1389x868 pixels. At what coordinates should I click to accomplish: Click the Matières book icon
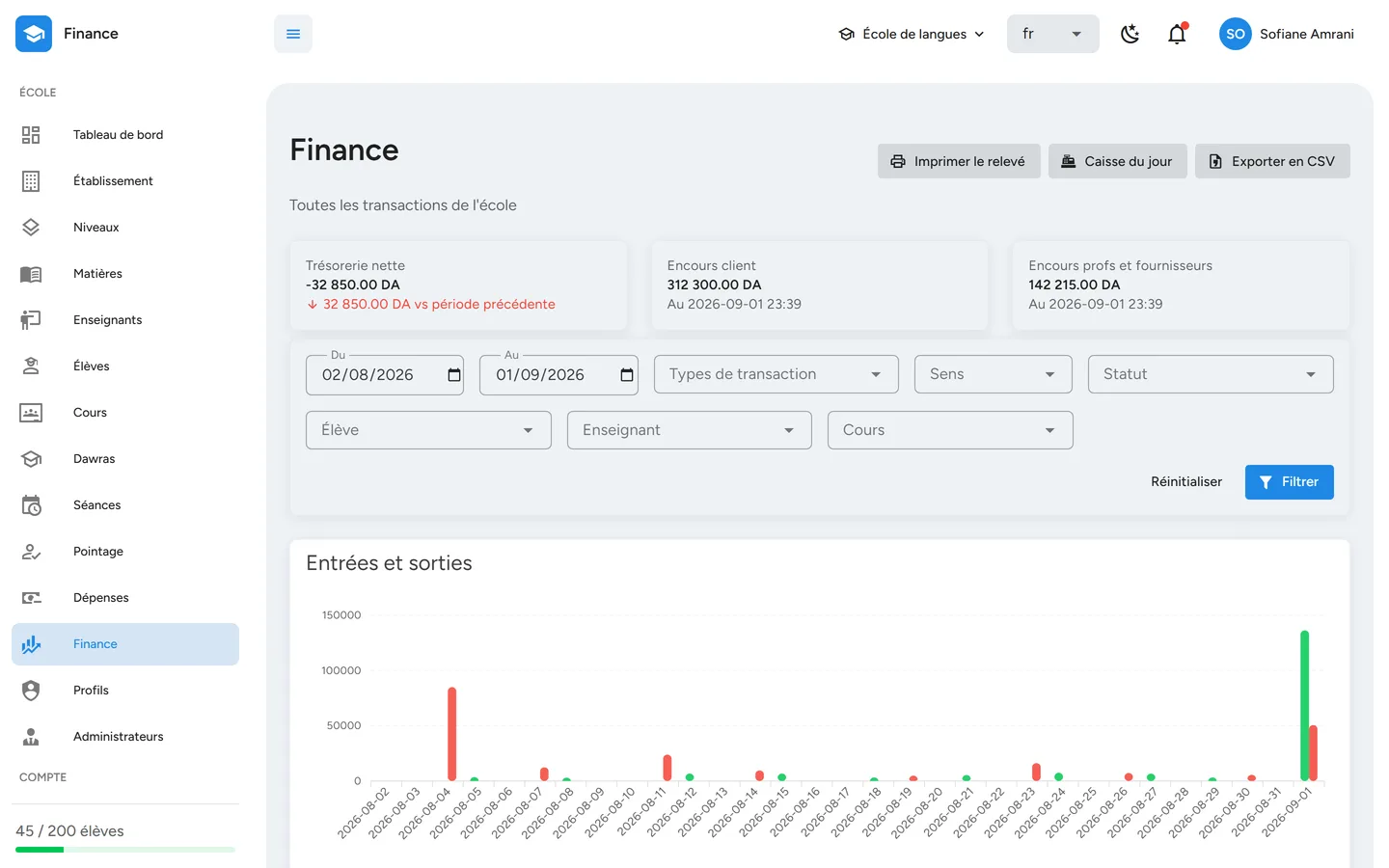click(x=31, y=274)
